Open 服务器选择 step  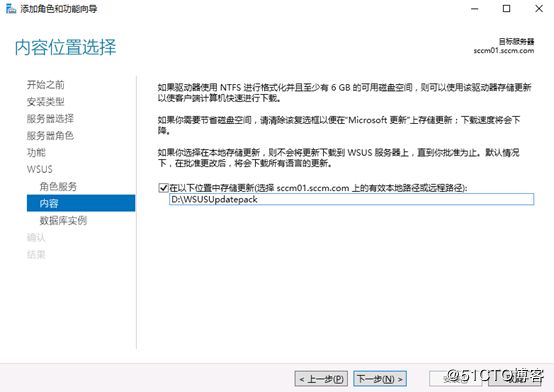50,119
